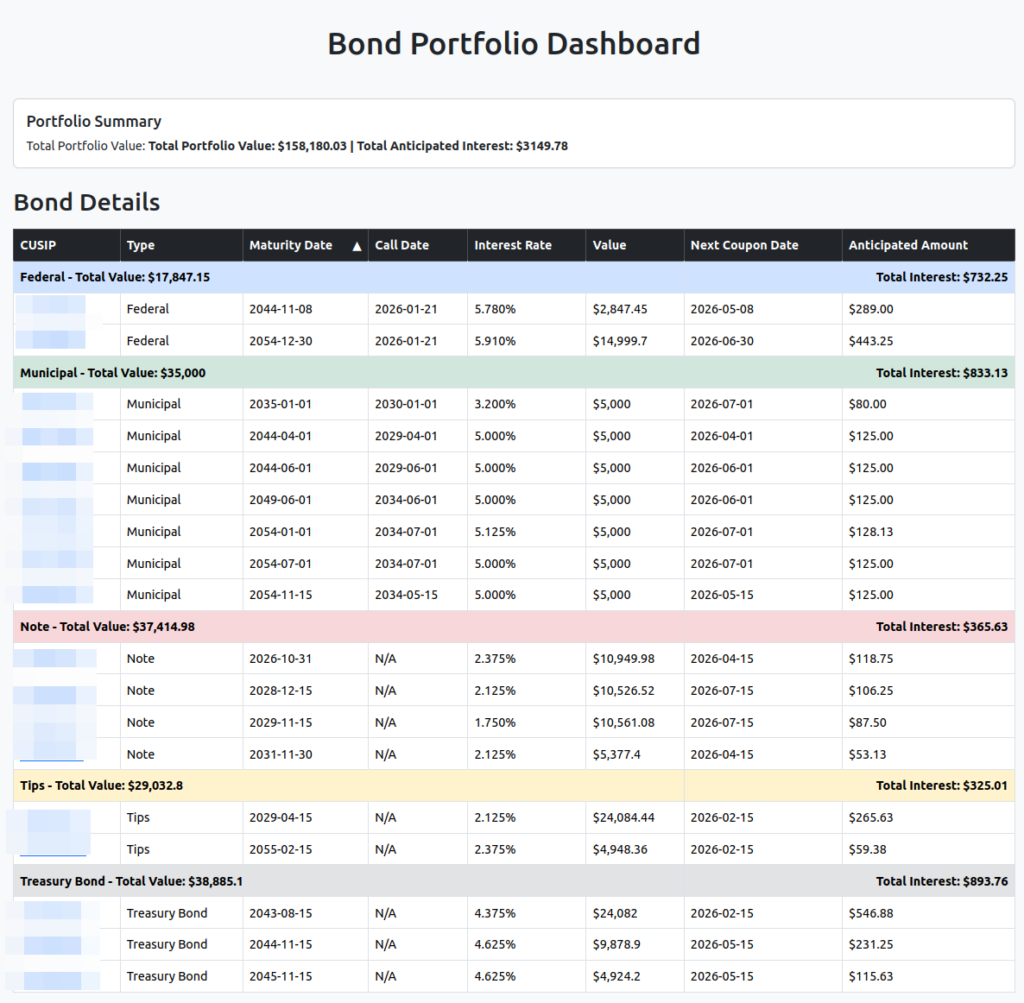Image resolution: width=1024 pixels, height=1003 pixels.
Task: Toggle the Note group header row
Action: [x=107, y=627]
